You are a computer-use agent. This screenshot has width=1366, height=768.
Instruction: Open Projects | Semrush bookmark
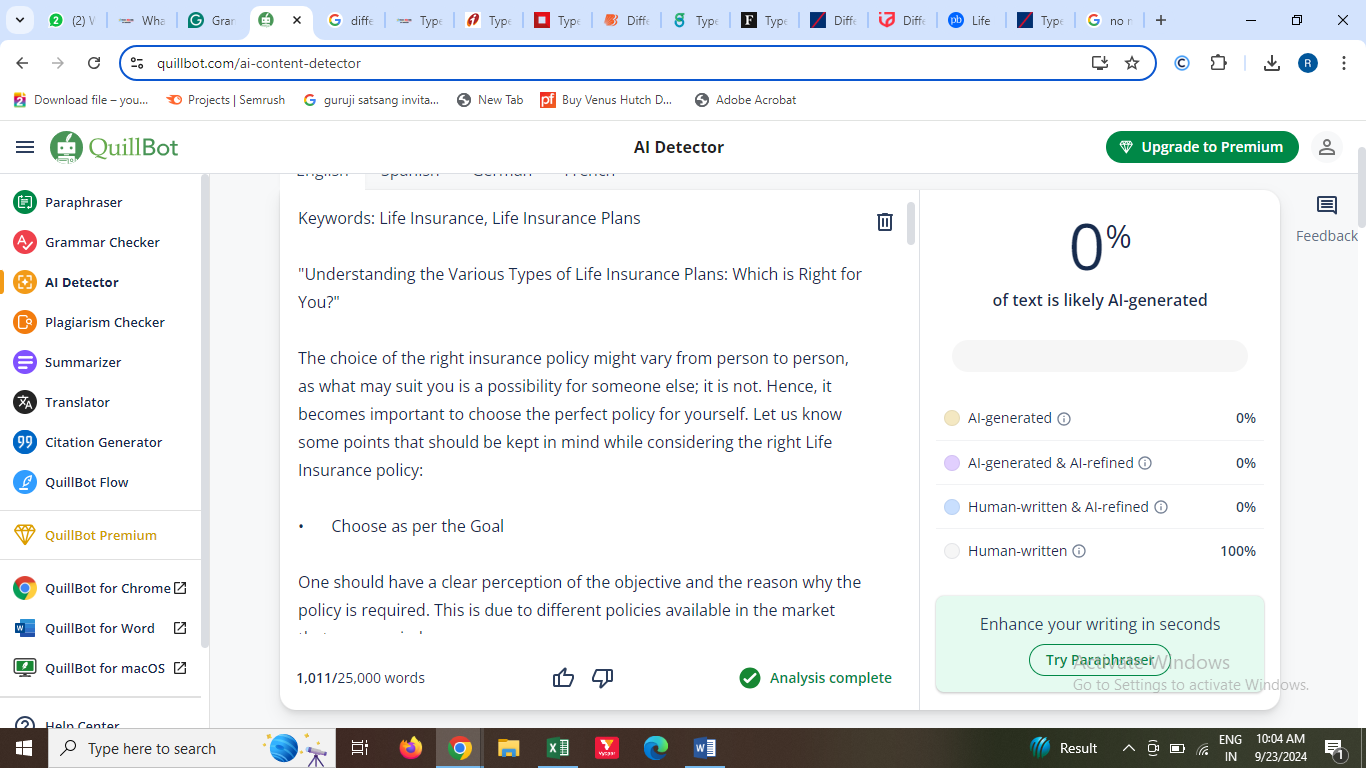click(x=226, y=100)
